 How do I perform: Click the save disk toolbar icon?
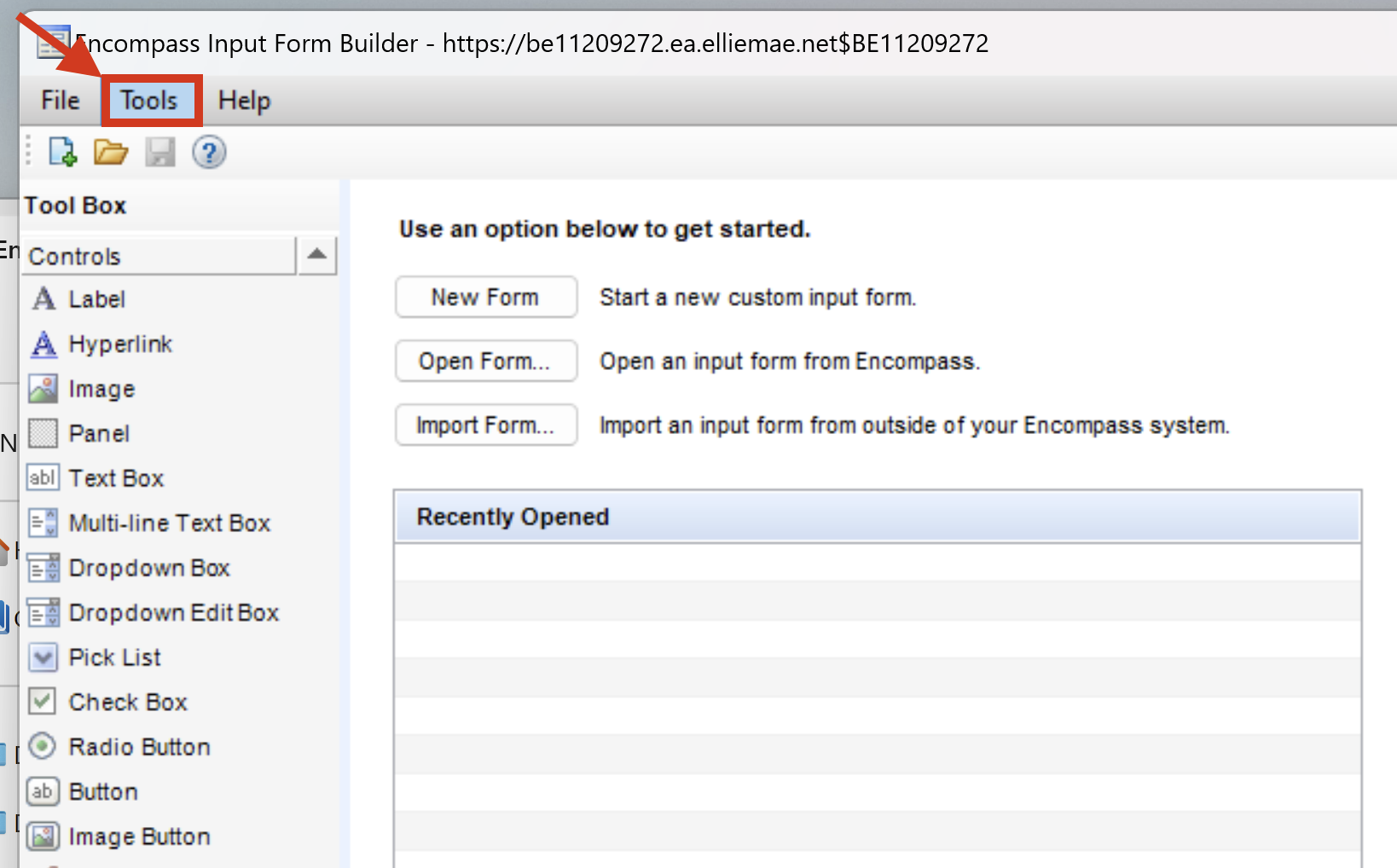(159, 153)
